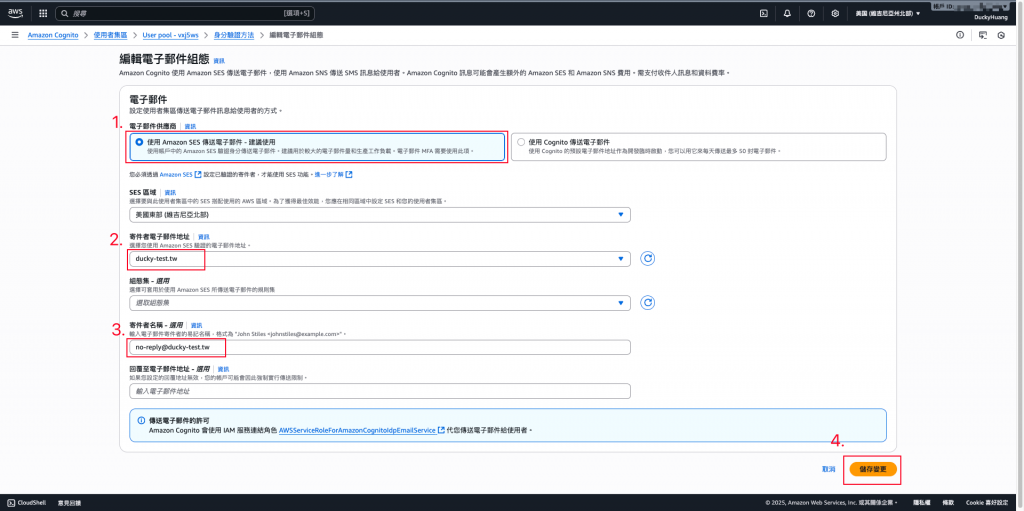This screenshot has width=1024, height=511.
Task: Click the magnifier icon in the search bar
Action: 64,13
